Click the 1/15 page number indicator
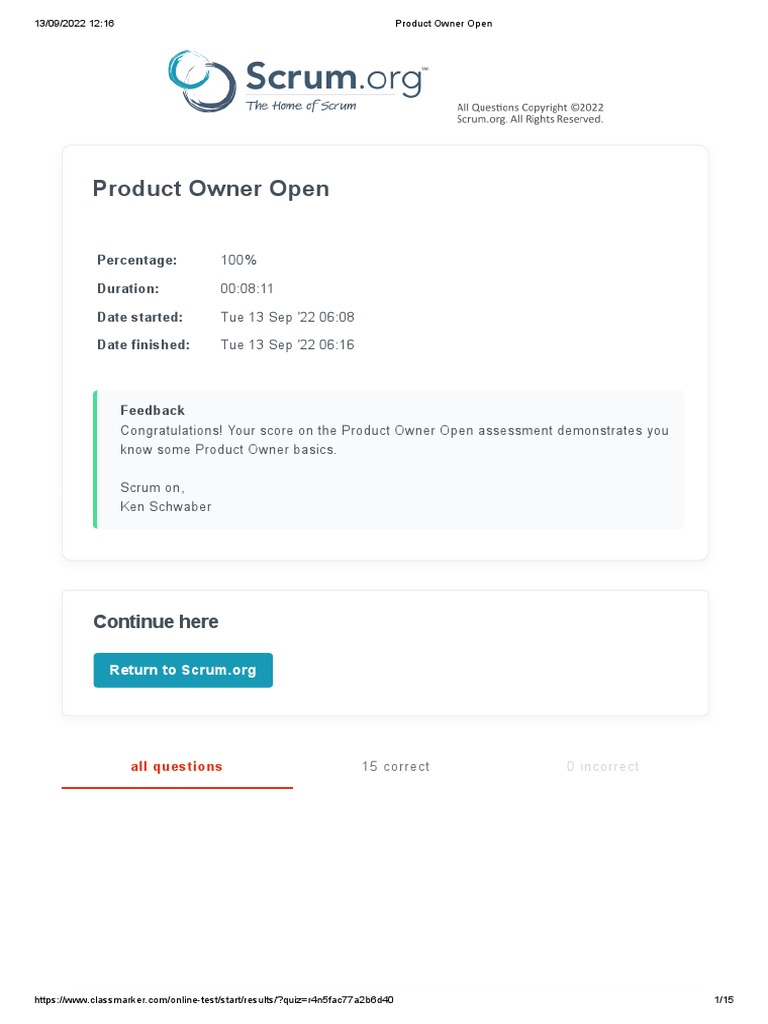768x1024 pixels. point(724,1000)
